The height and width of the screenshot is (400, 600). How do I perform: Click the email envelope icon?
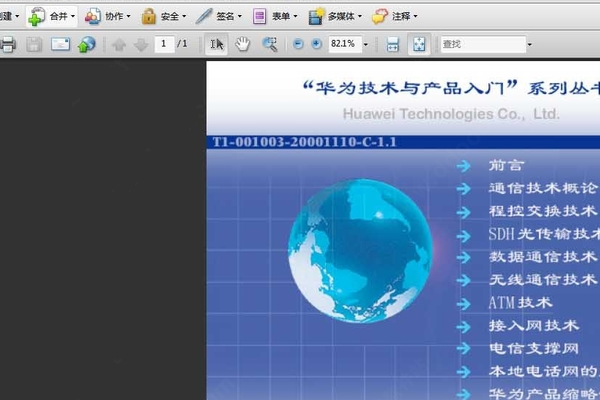[x=60, y=44]
